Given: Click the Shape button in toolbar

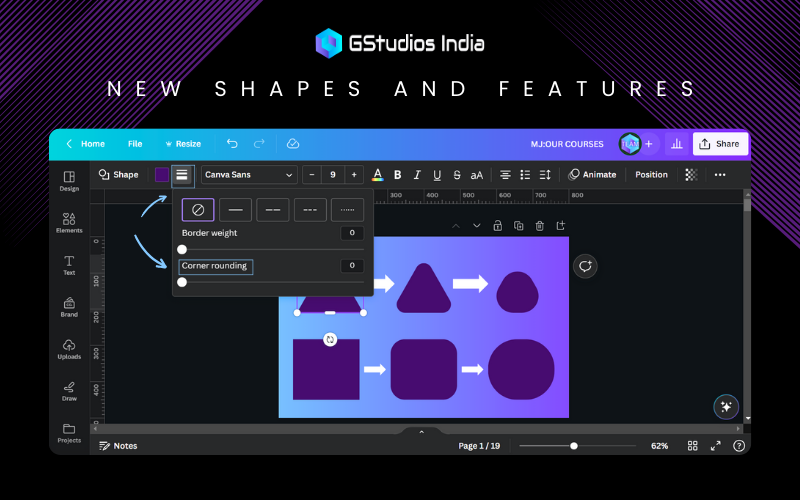Looking at the screenshot, I should click(x=118, y=174).
